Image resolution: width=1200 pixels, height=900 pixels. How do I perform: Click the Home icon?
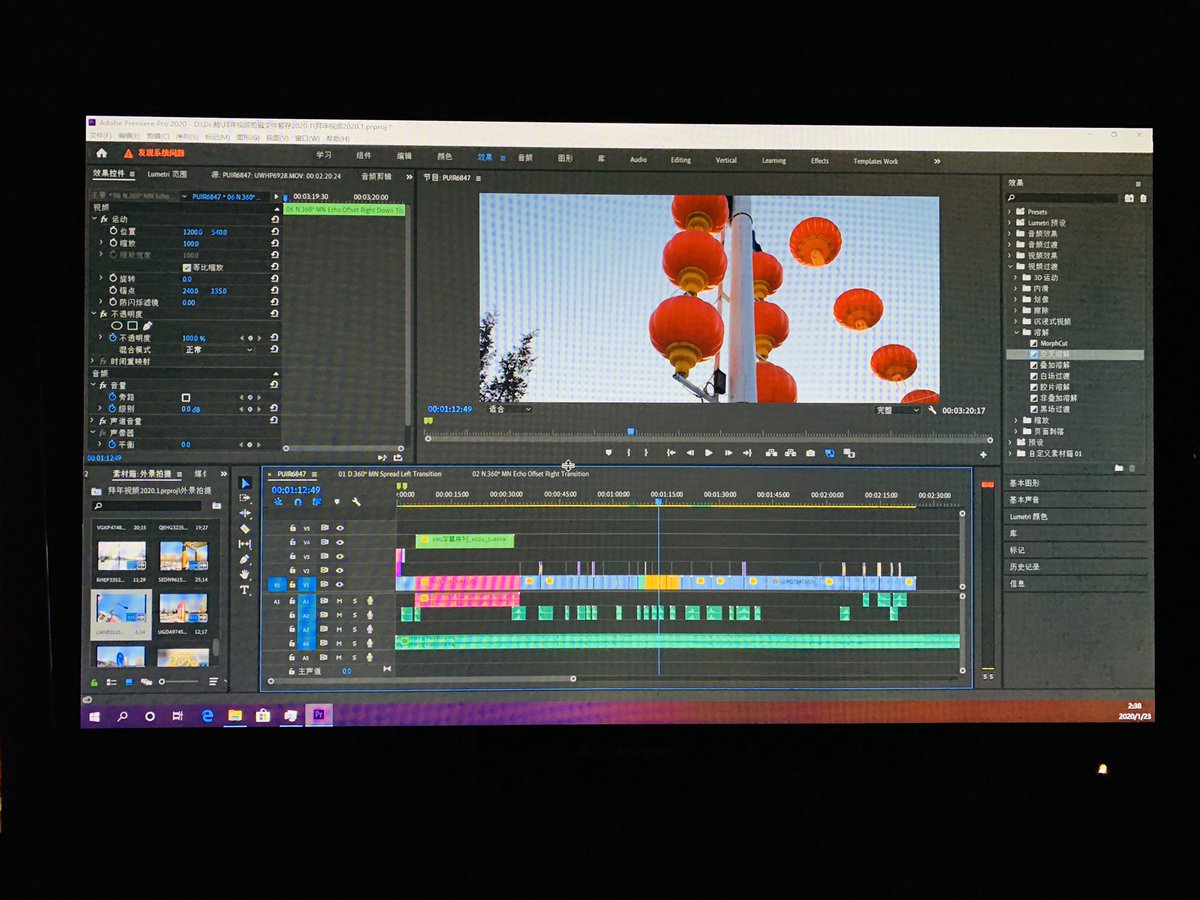coord(101,153)
